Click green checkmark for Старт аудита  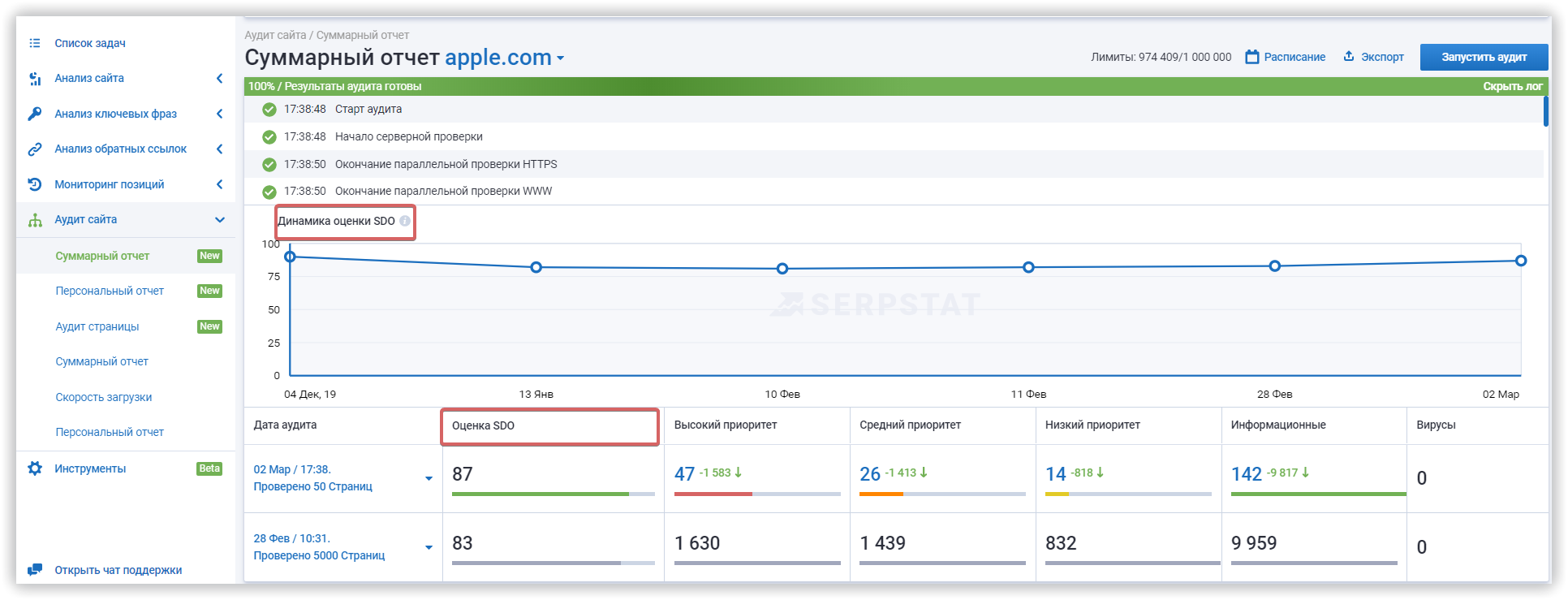click(269, 110)
